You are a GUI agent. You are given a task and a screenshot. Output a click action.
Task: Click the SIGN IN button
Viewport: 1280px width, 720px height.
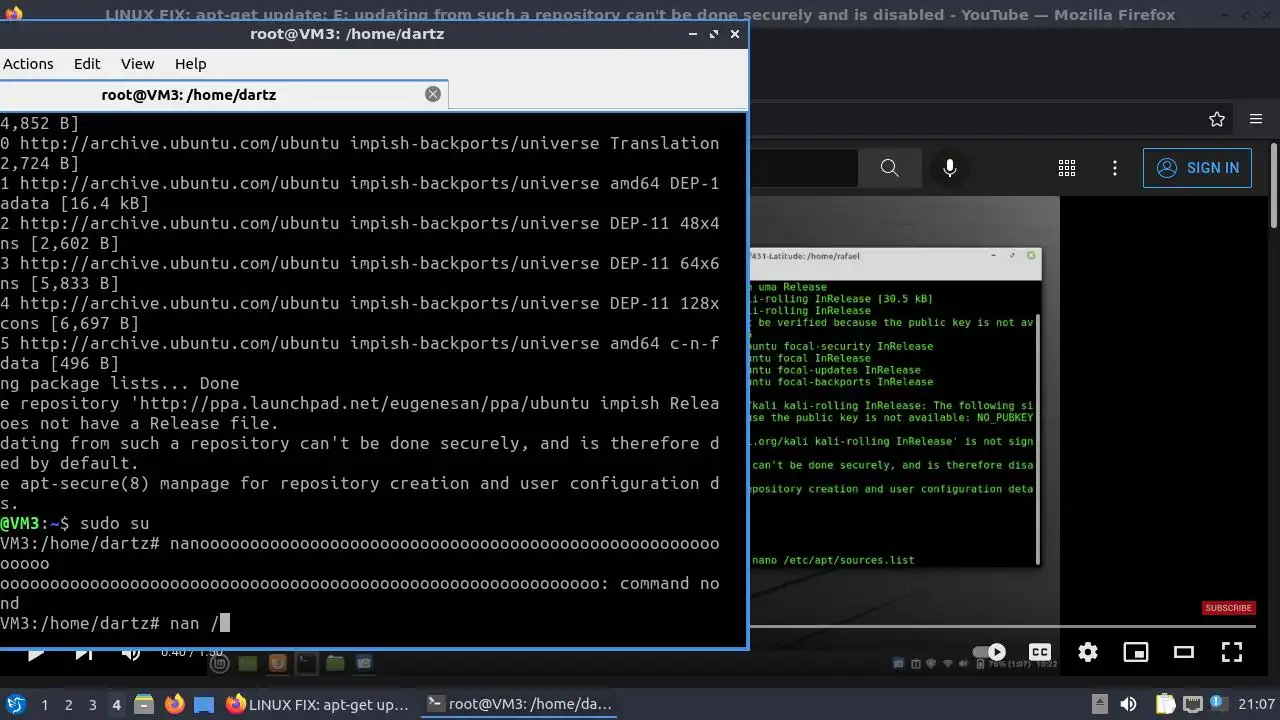pyautogui.click(x=1197, y=168)
